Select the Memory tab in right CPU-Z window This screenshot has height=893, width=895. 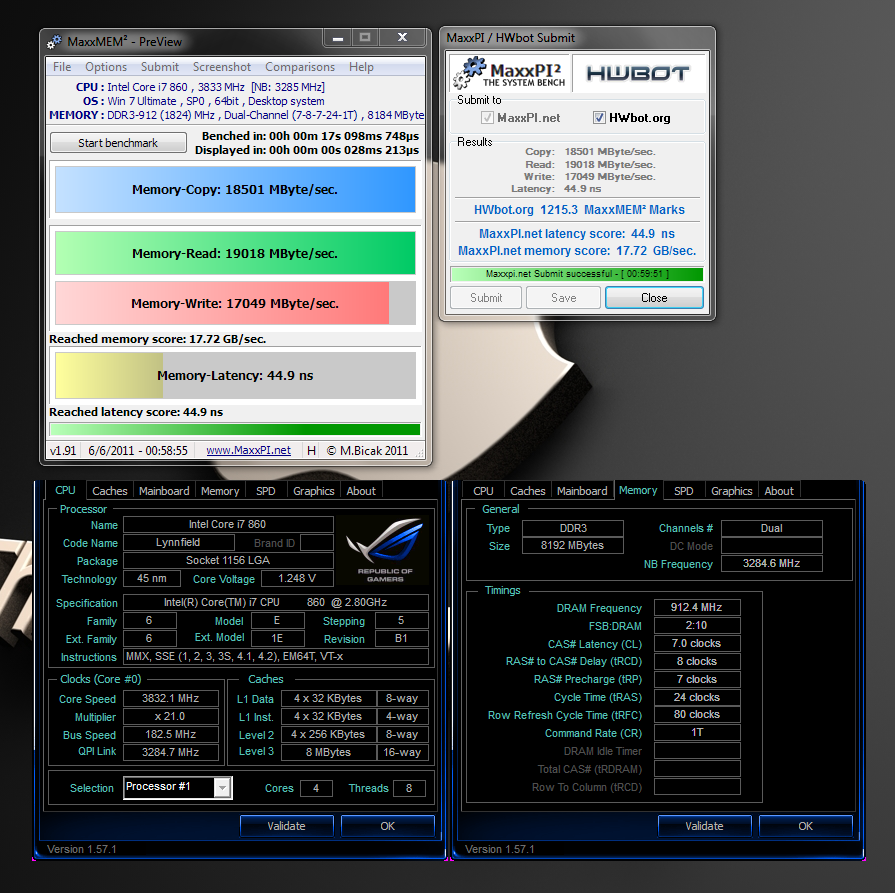coord(638,490)
